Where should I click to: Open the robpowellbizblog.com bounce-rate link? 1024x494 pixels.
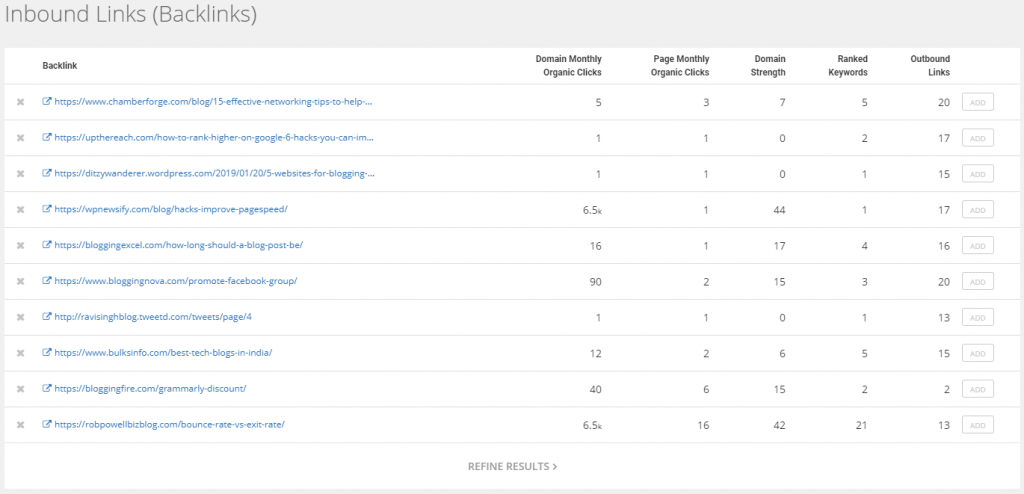tap(169, 425)
